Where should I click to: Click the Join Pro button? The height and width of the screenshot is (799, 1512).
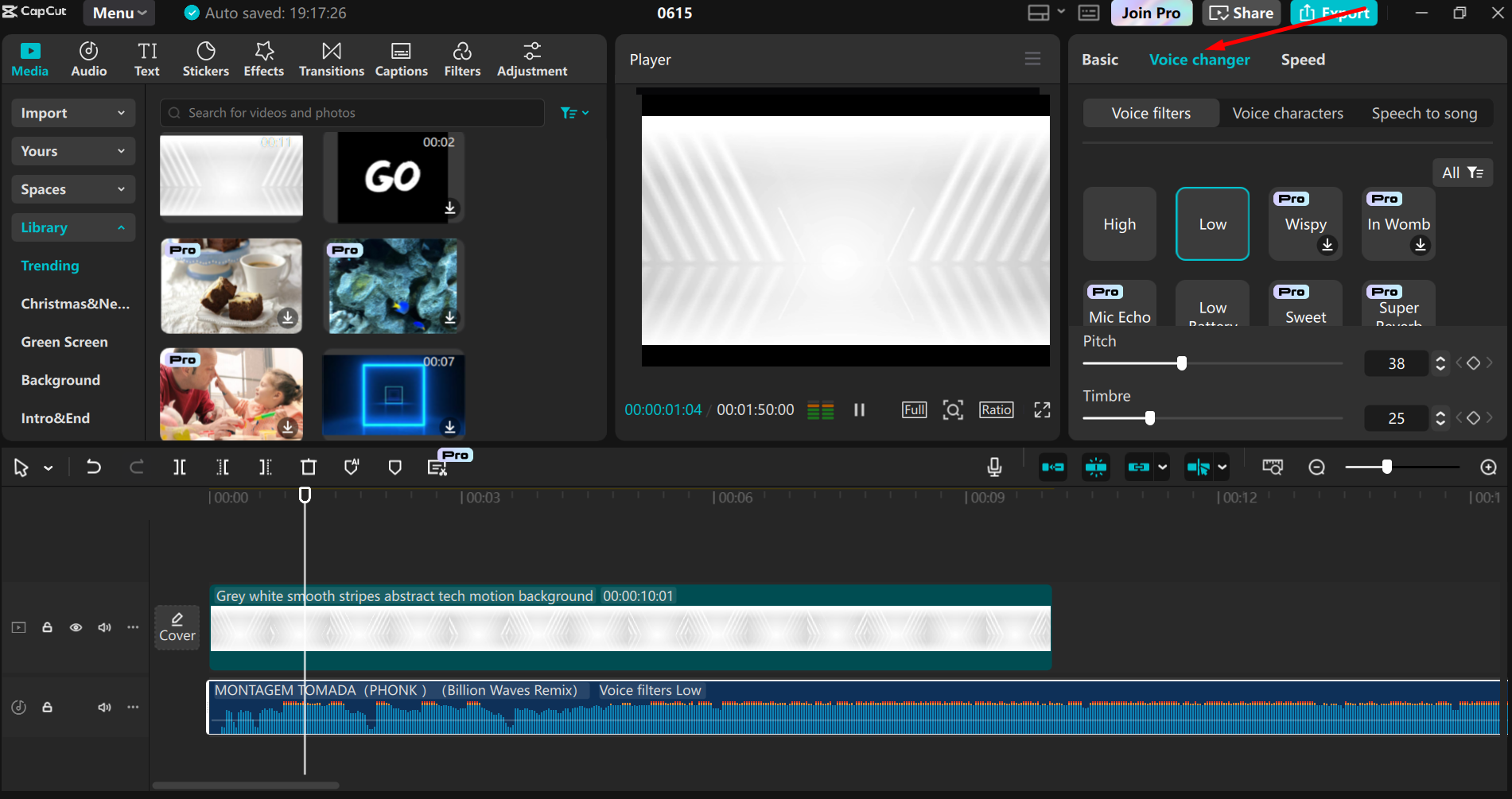pyautogui.click(x=1150, y=13)
